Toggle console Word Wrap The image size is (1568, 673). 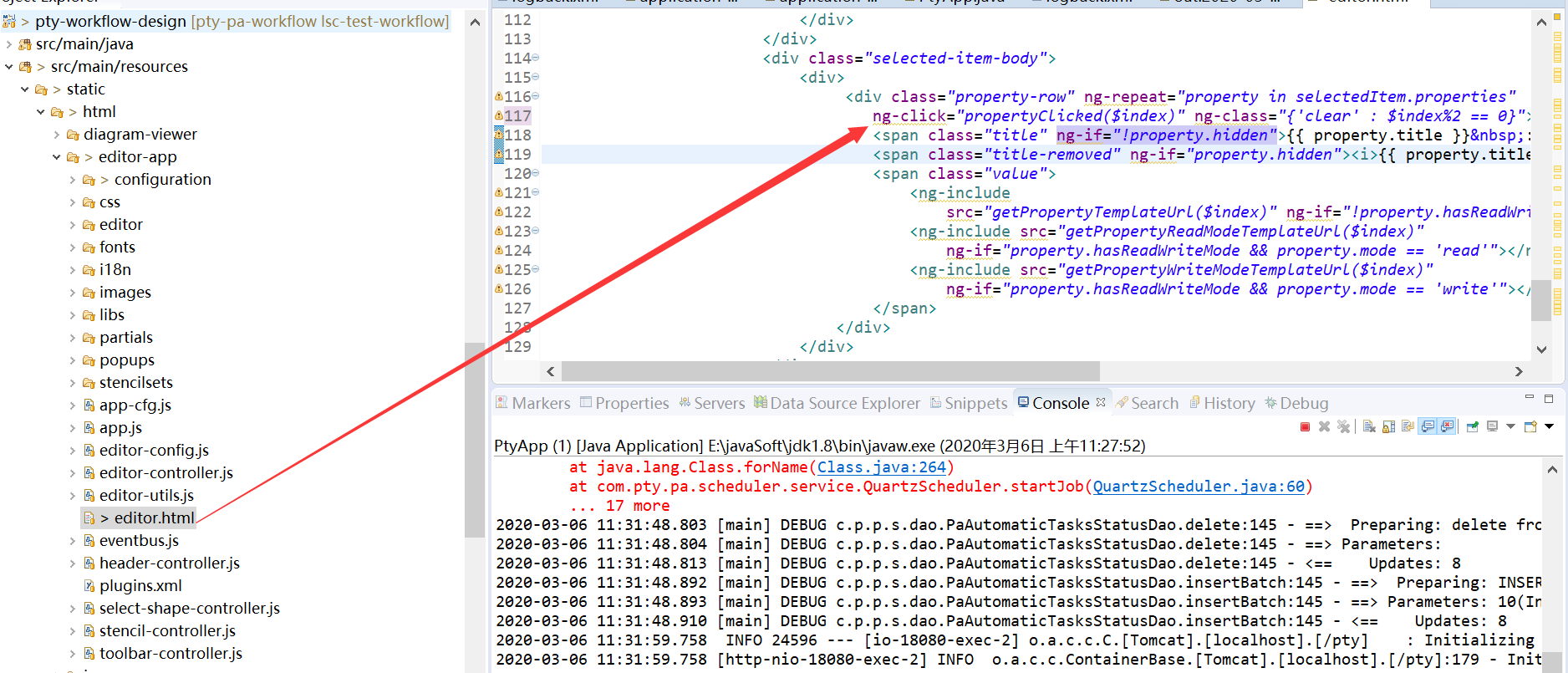1408,426
